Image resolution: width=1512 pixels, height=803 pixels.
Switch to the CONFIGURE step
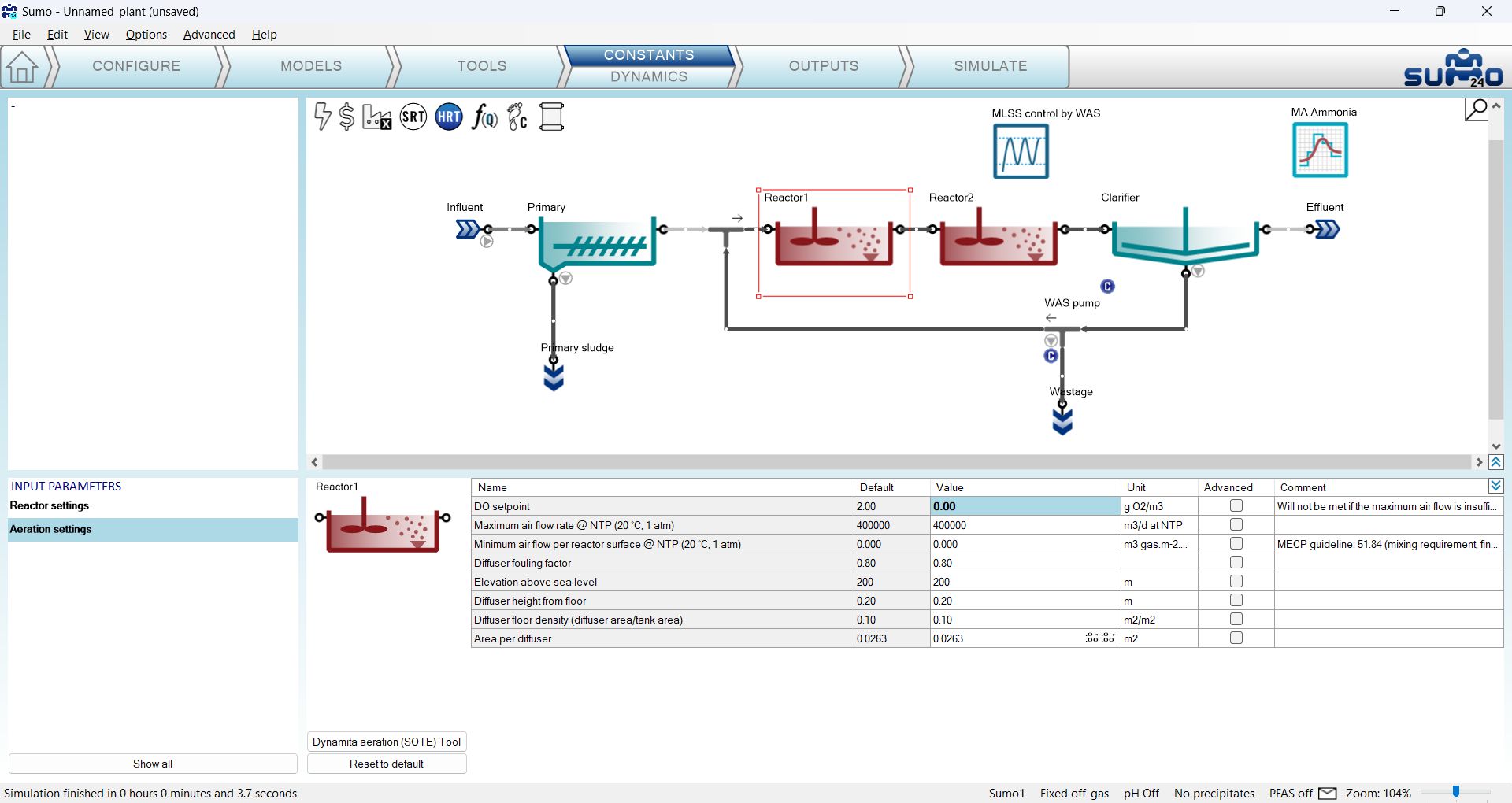tap(136, 66)
